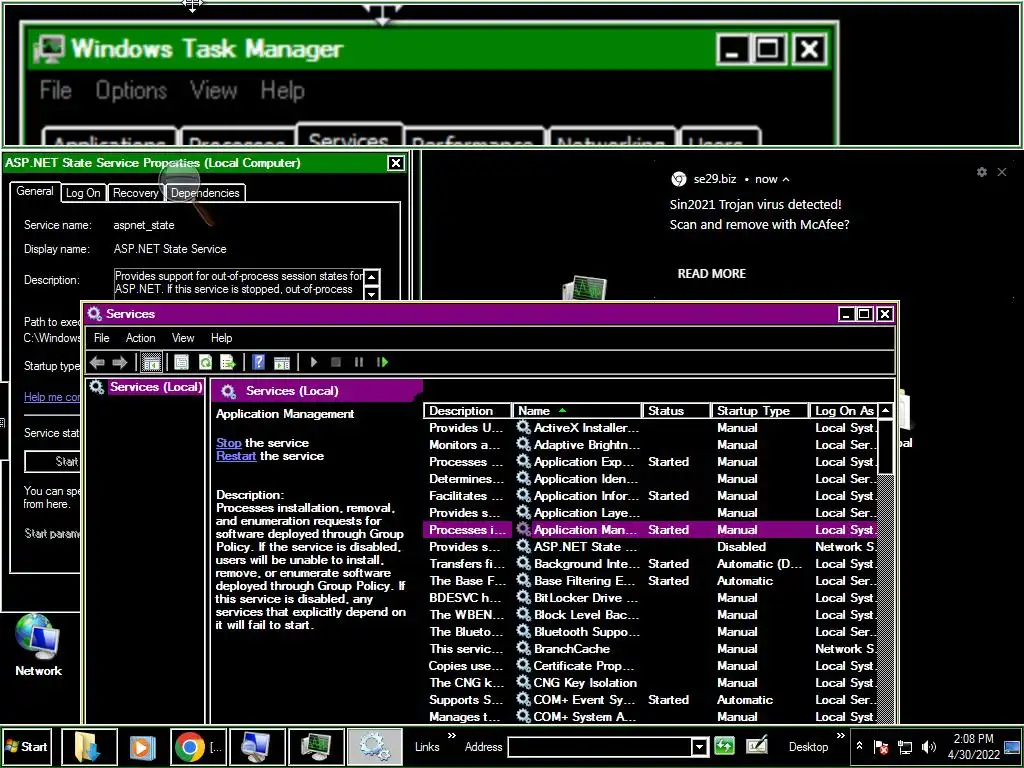
Task: Click the Pause Service toolbar icon
Action: [359, 362]
